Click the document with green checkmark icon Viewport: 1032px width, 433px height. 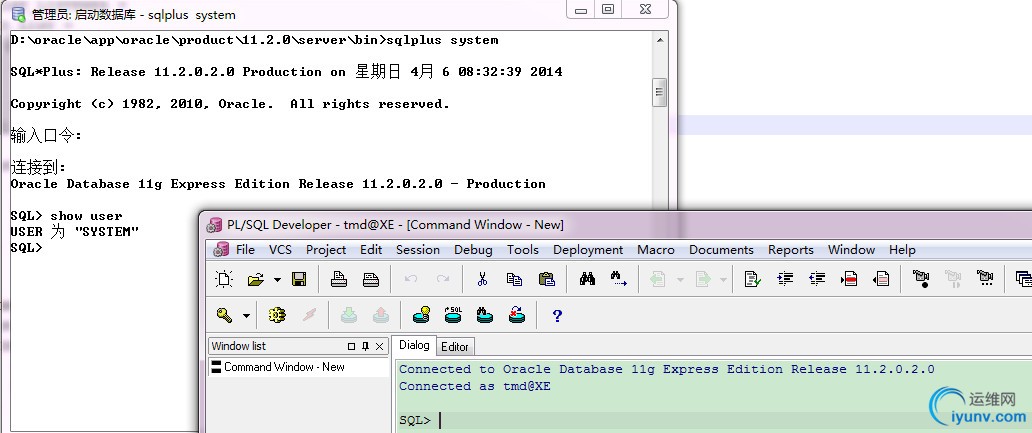pos(752,279)
